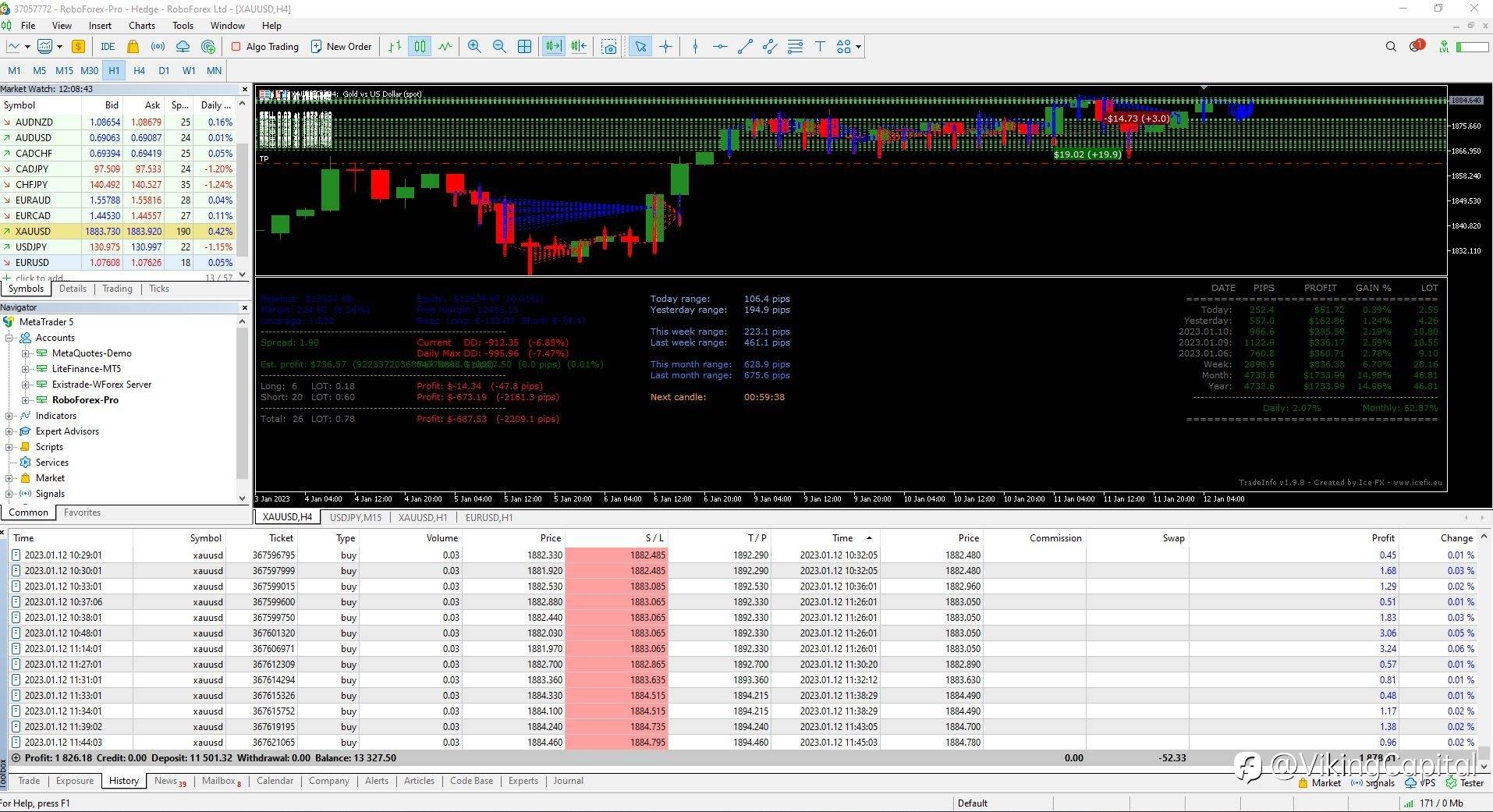Click the templates chart icon

click(x=44, y=47)
